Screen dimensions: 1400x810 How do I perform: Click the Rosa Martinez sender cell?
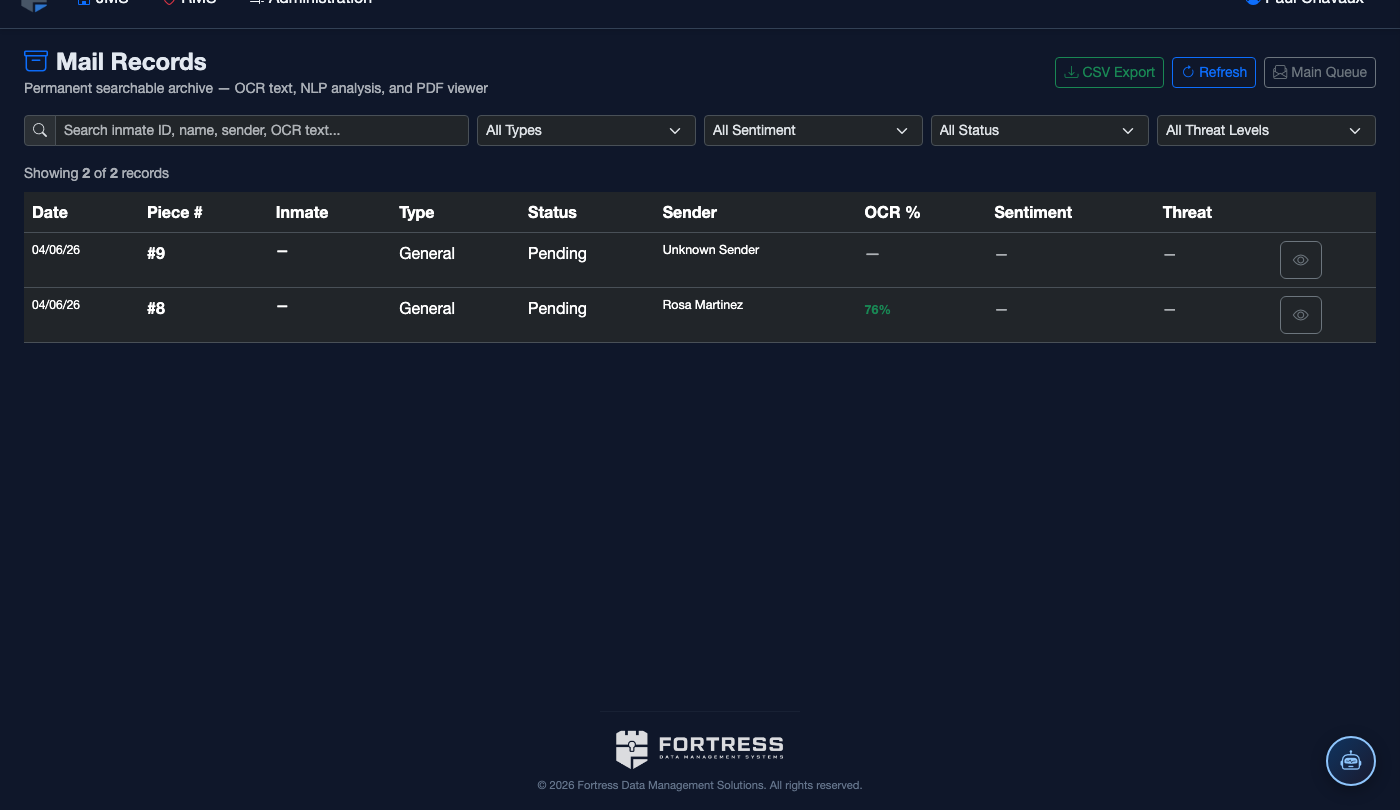pyautogui.click(x=703, y=305)
